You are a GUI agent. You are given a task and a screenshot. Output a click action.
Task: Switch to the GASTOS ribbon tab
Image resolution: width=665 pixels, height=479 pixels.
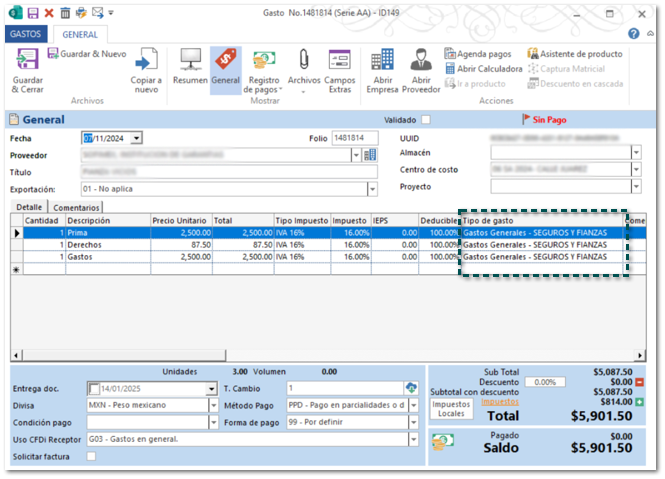coord(24,34)
